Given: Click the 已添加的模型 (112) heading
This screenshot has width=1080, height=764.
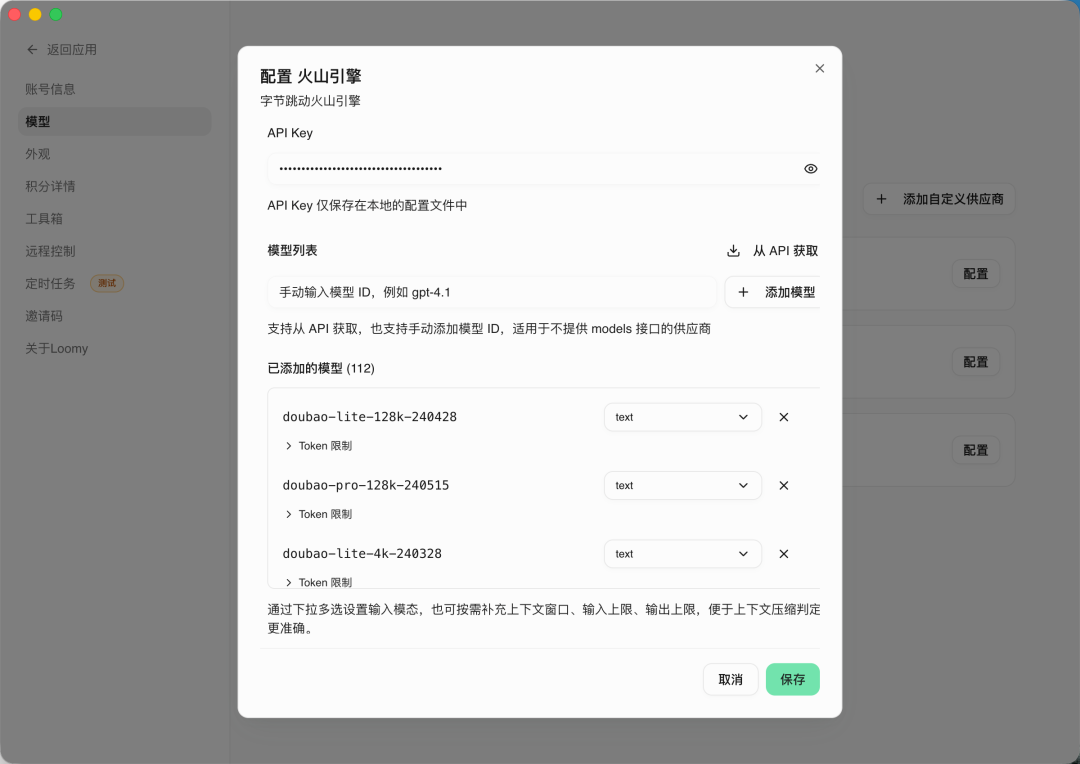Looking at the screenshot, I should pyautogui.click(x=321, y=368).
